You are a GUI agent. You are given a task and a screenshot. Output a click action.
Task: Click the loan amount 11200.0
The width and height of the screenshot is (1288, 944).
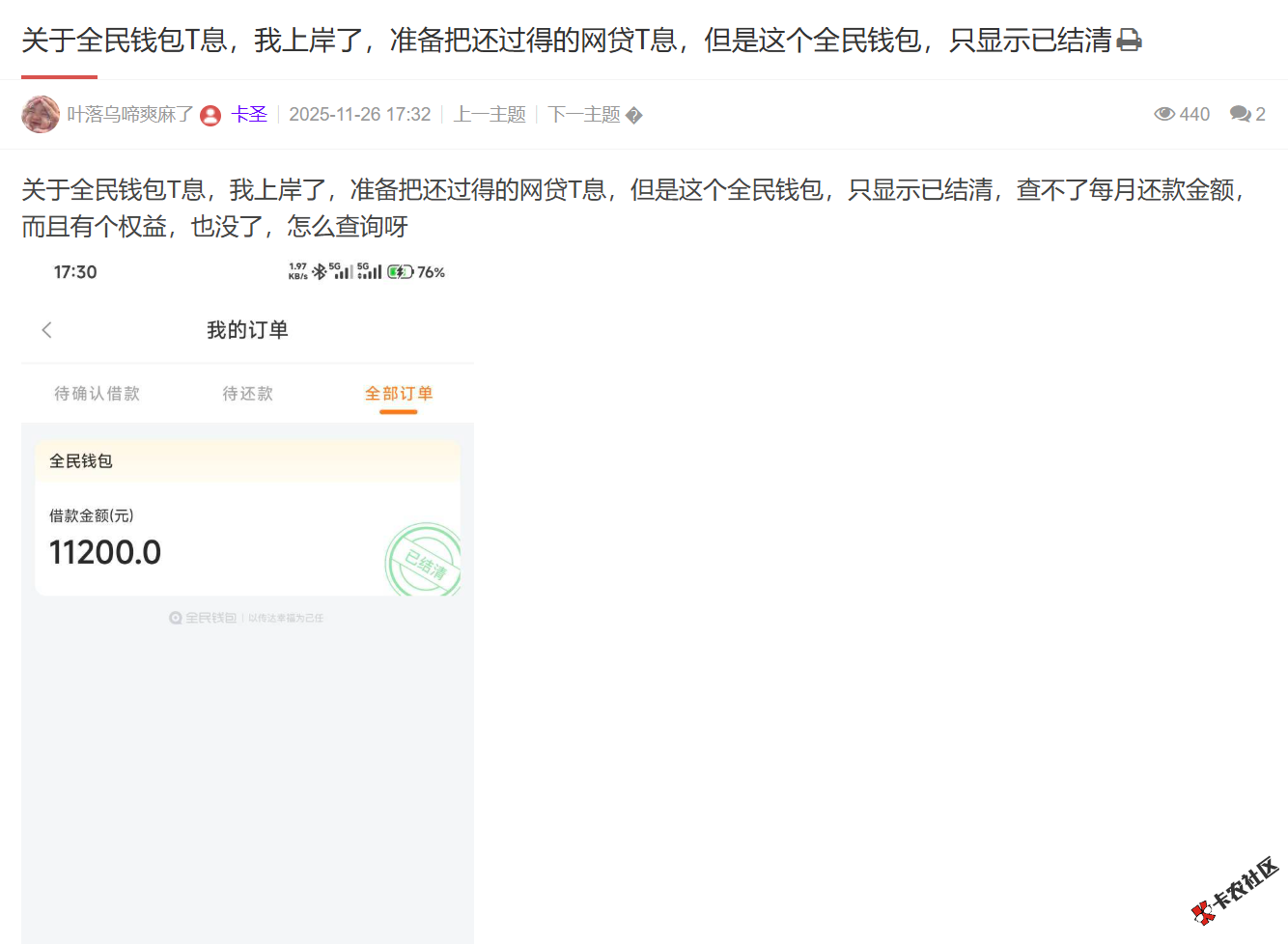(105, 552)
